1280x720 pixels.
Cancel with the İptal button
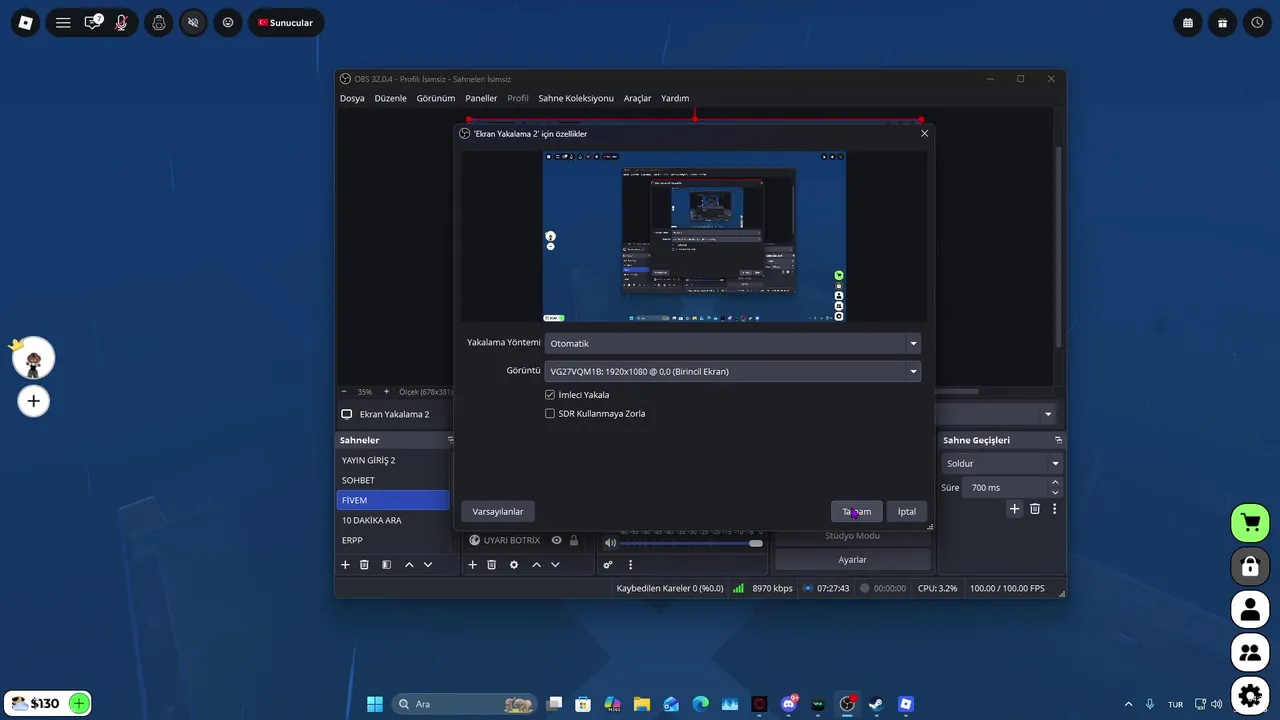pyautogui.click(x=906, y=511)
